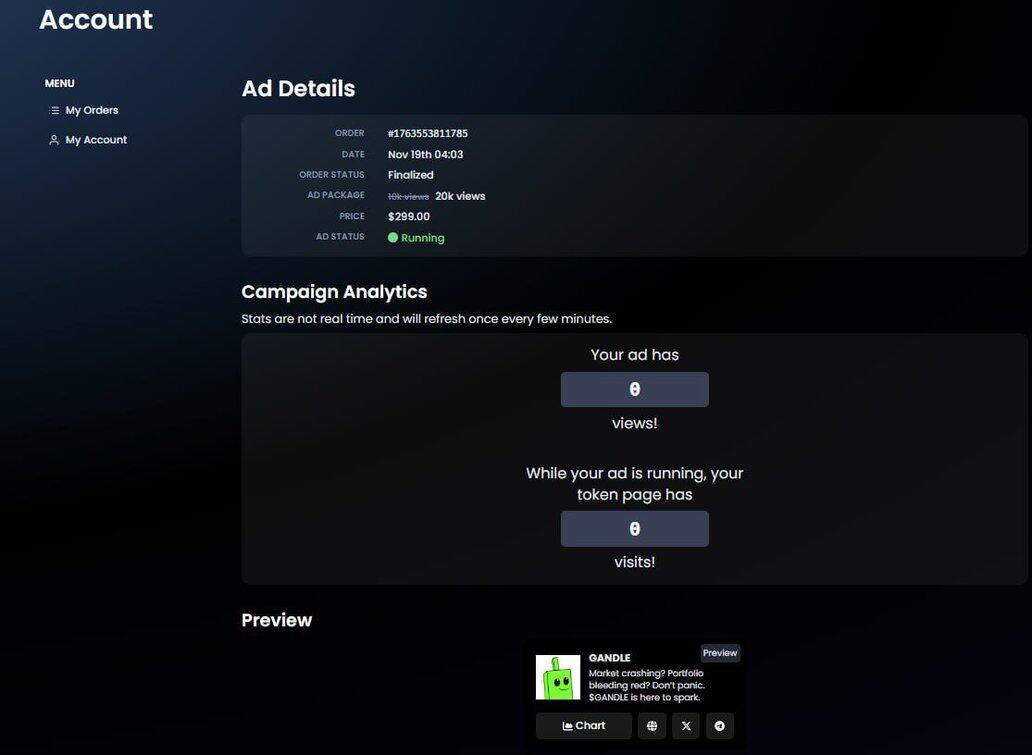This screenshot has width=1032, height=755.
Task: Click the green Running status dot
Action: [x=393, y=238]
